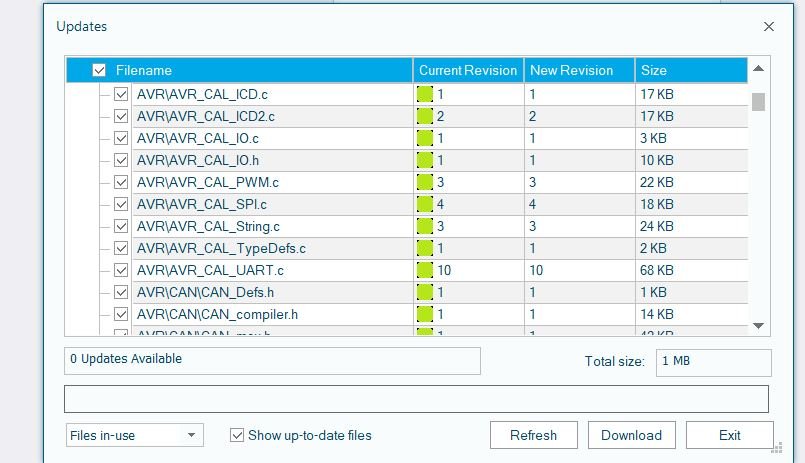Uncheck the AVR\AVR_CAL_ICD2.c checkbox
805x463 pixels.
[x=121, y=117]
